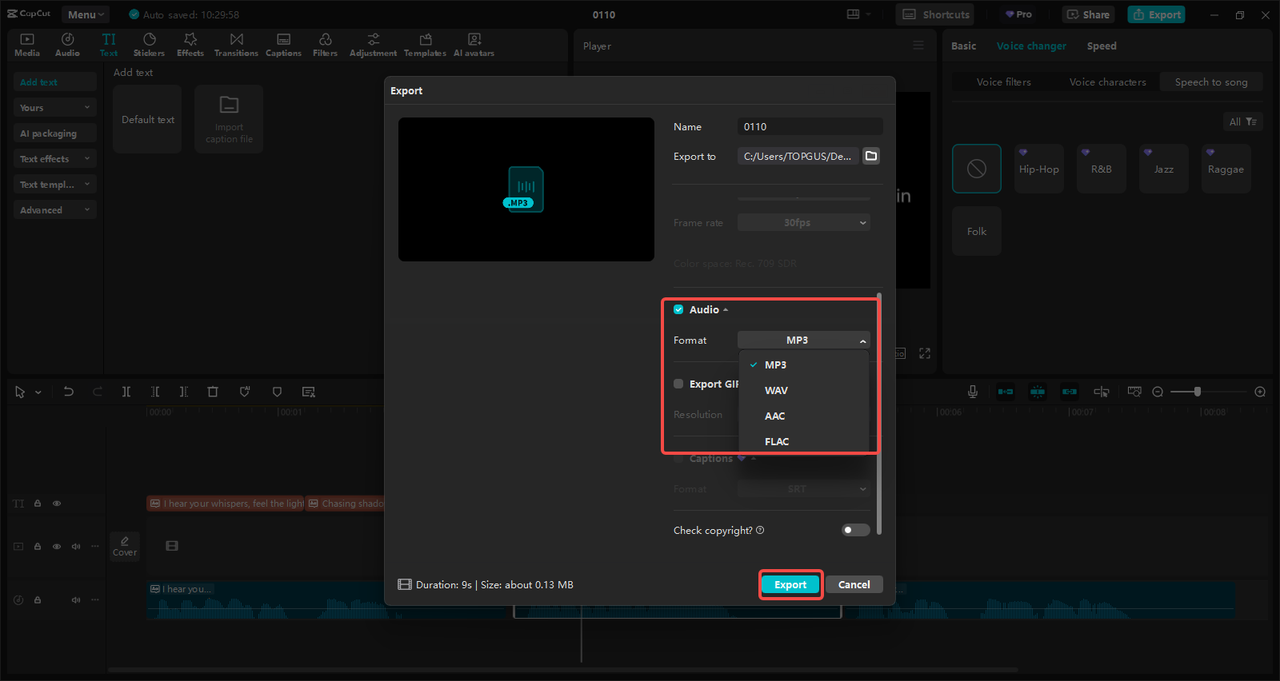Click the delete trash icon in timeline toolbar
The image size is (1280, 681).
213,392
